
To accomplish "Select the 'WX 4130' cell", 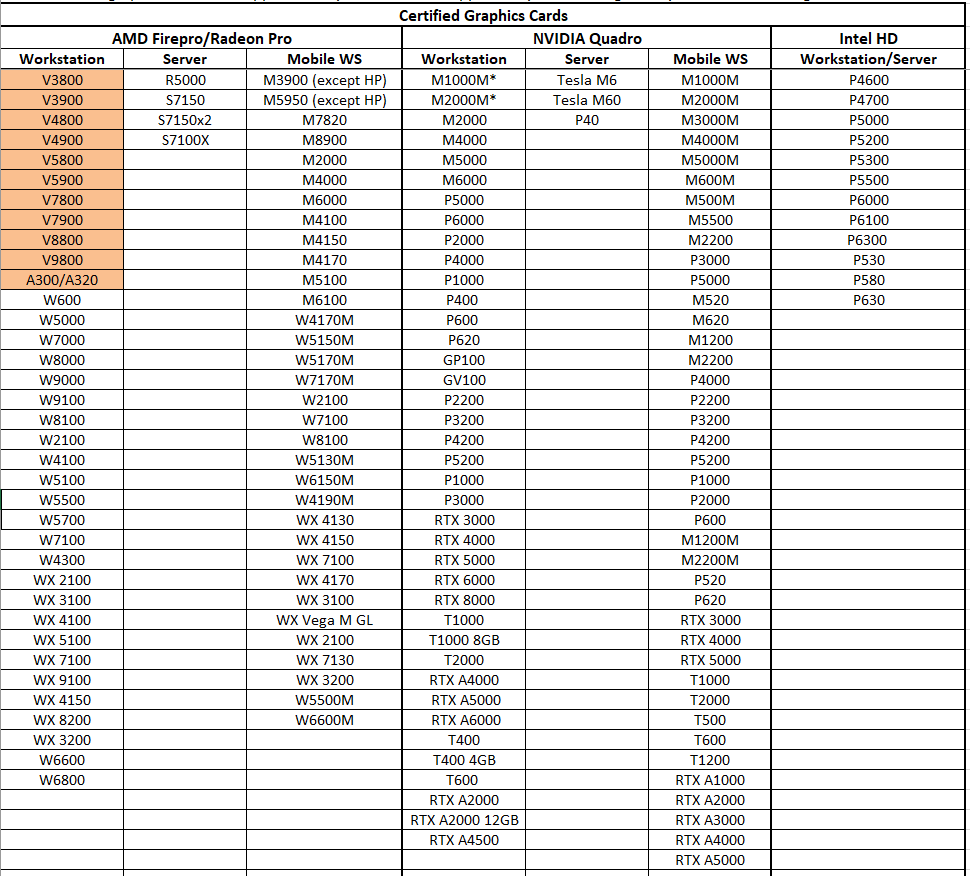I will (324, 520).
